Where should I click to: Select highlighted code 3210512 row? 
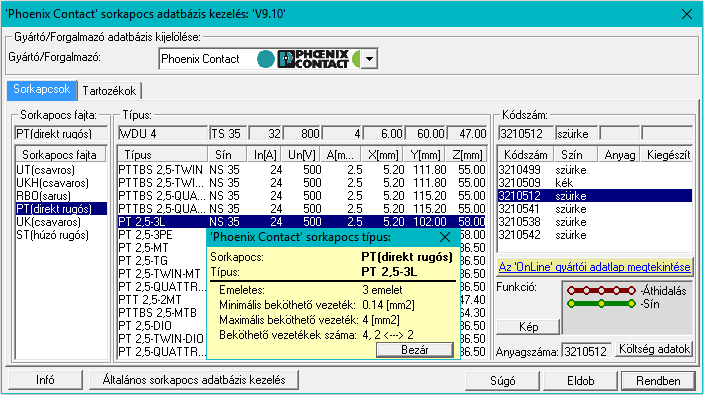[595, 196]
